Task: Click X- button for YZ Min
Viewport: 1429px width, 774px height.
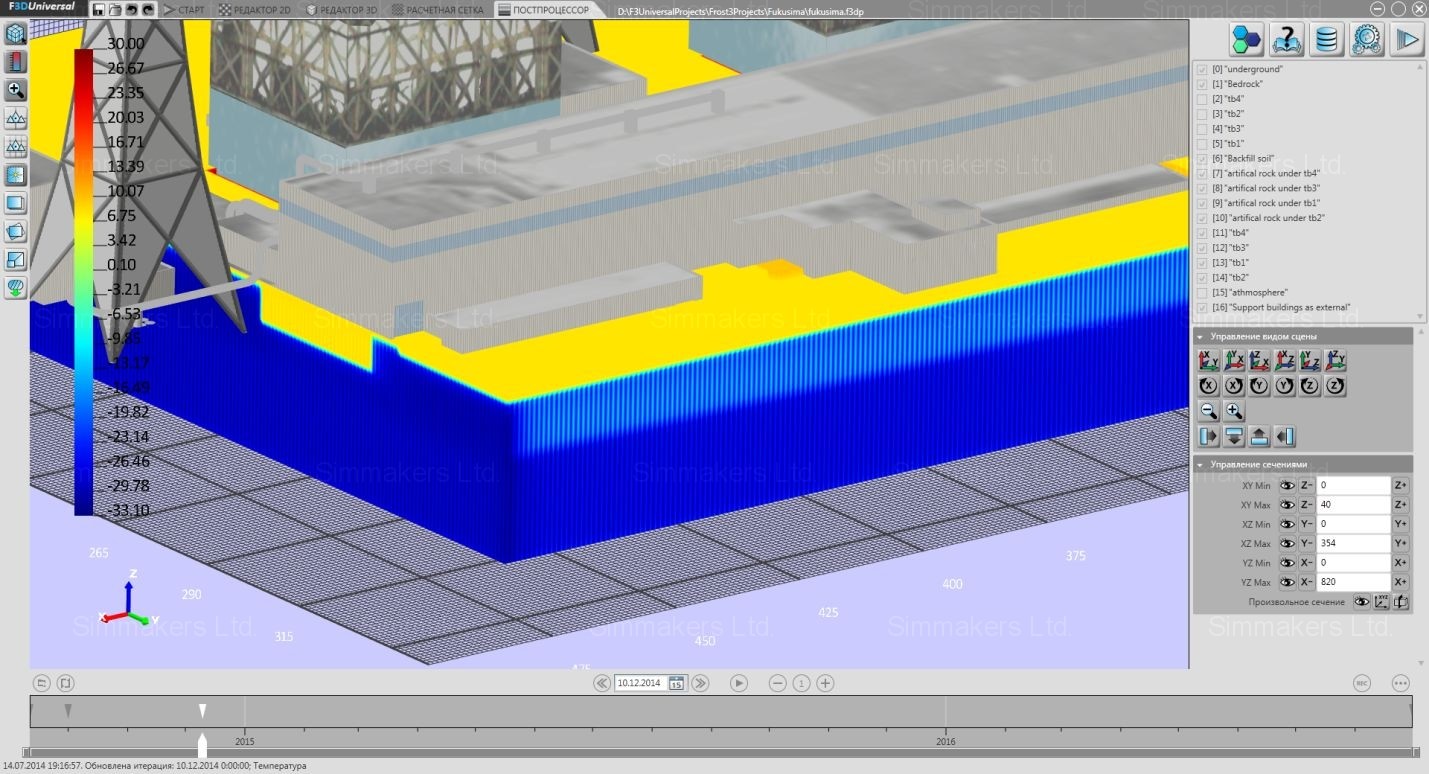Action: [x=1306, y=563]
